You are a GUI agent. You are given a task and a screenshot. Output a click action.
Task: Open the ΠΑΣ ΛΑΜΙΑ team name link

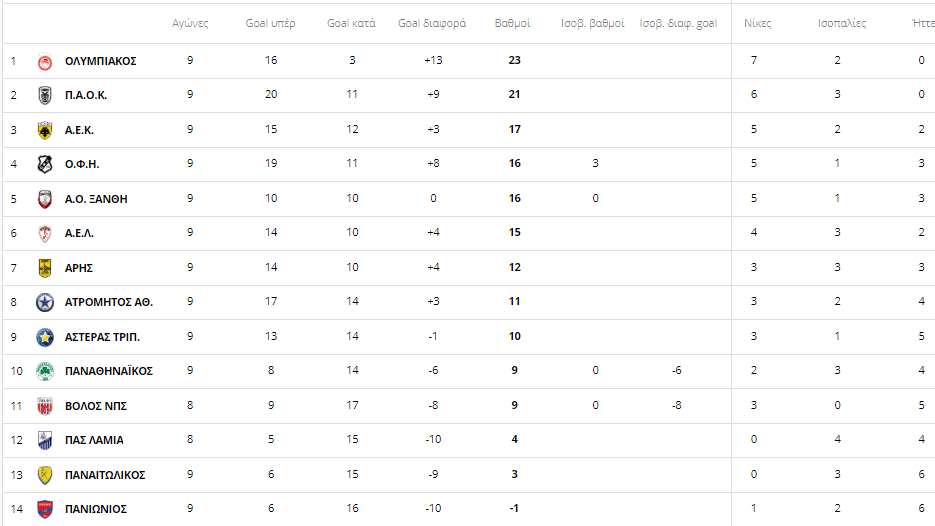coord(94,440)
